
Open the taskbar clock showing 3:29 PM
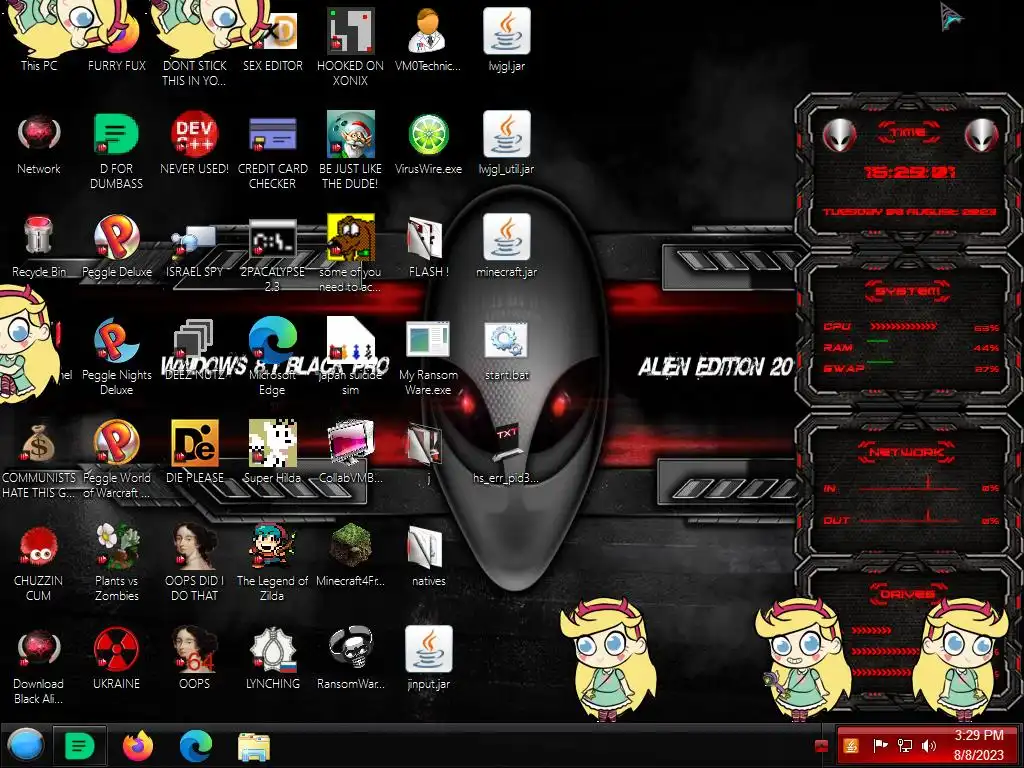[978, 745]
